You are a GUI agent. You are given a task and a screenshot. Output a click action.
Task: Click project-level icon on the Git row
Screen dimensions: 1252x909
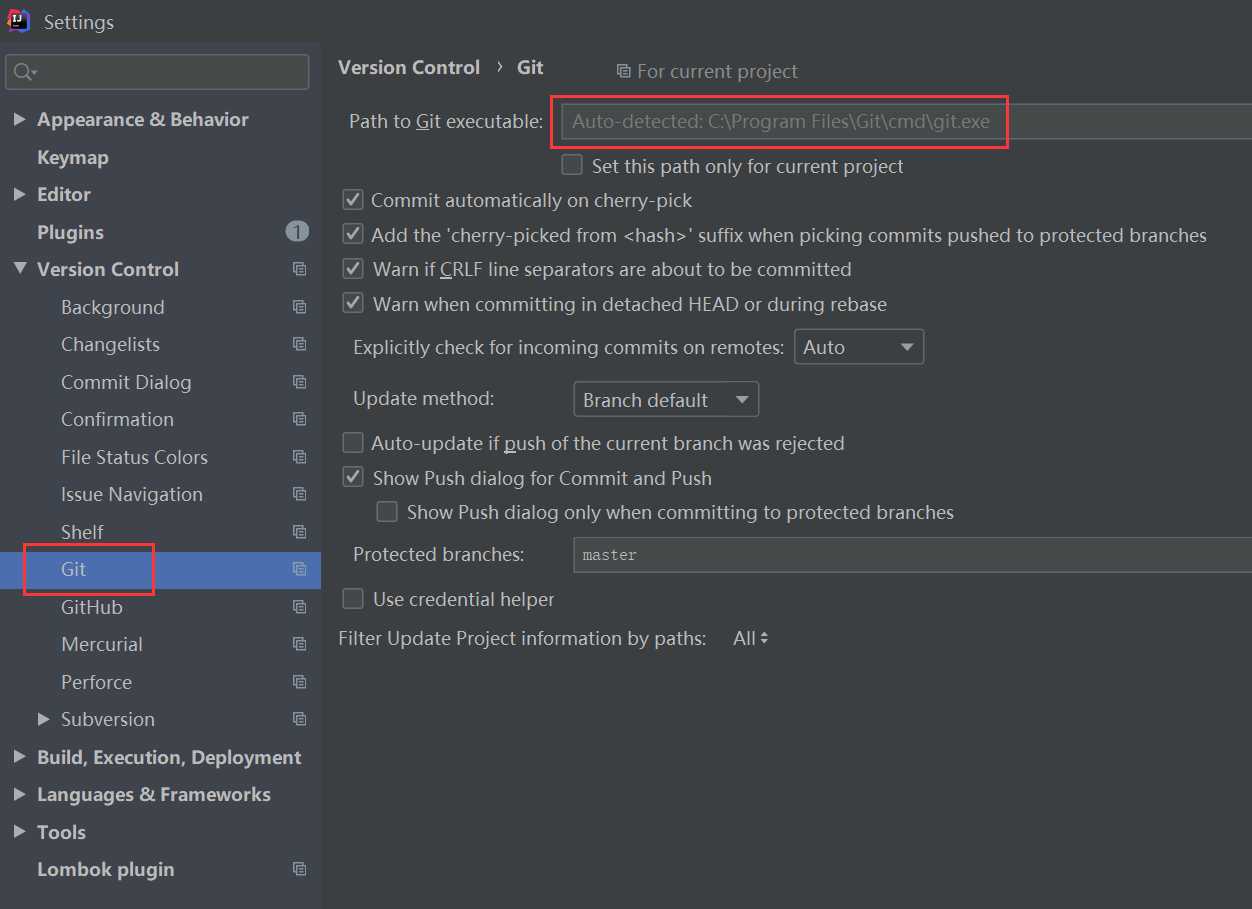(x=299, y=569)
